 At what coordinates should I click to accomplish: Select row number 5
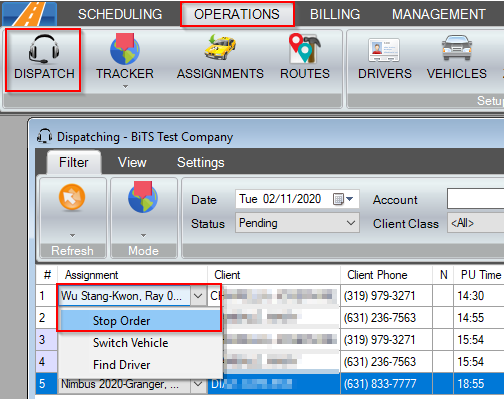[47, 384]
